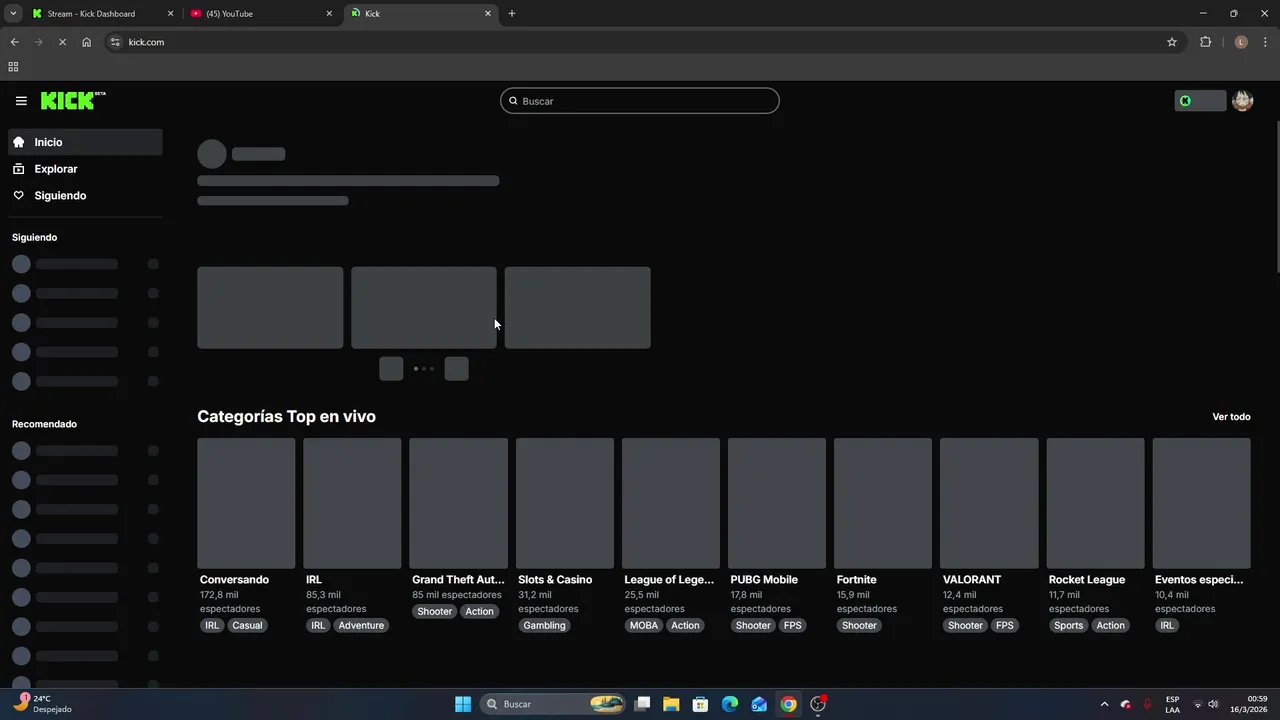
Task: Click the FPS tag under PUBG Mobile
Action: pos(793,626)
